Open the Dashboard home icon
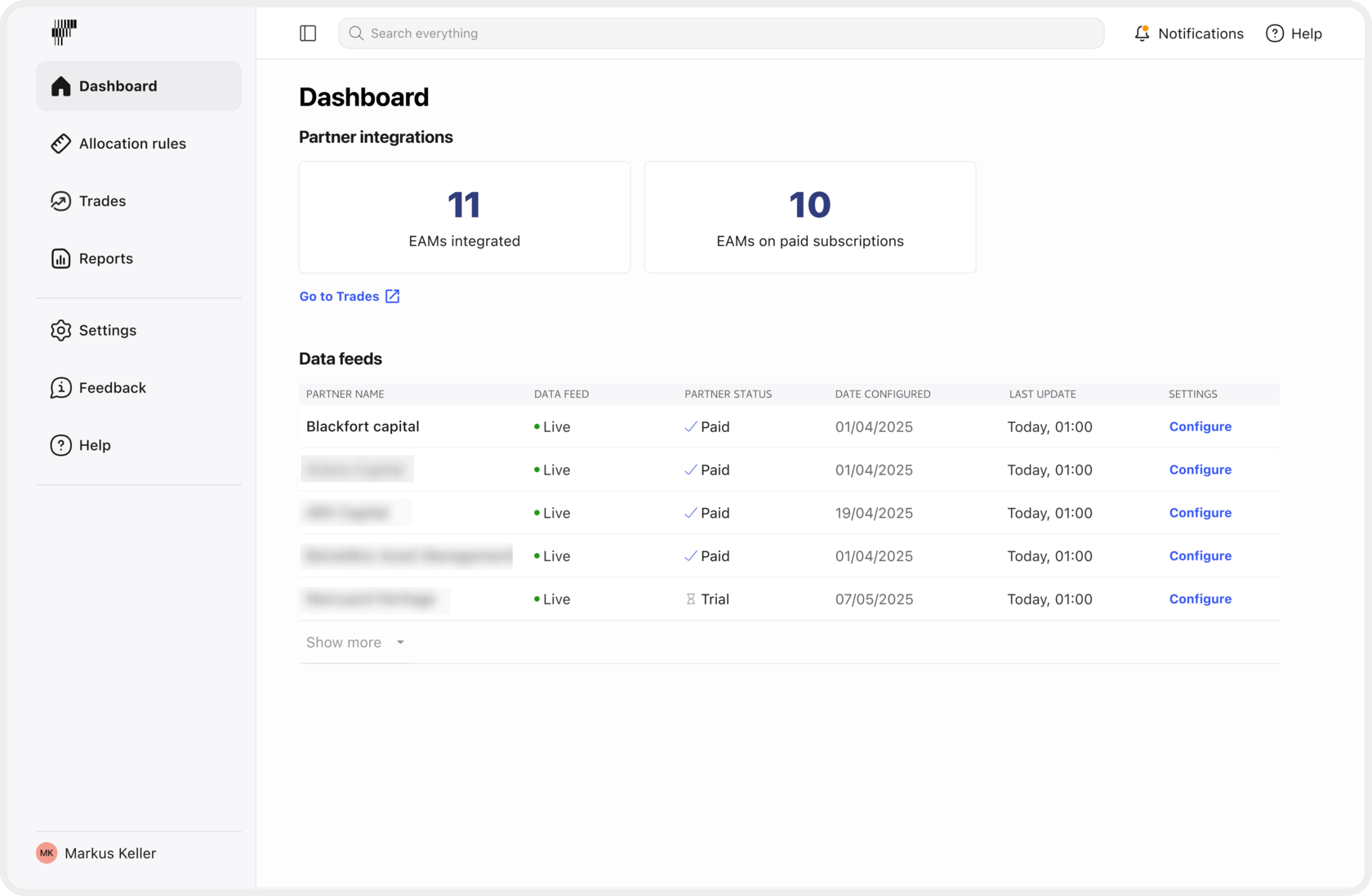 [61, 86]
